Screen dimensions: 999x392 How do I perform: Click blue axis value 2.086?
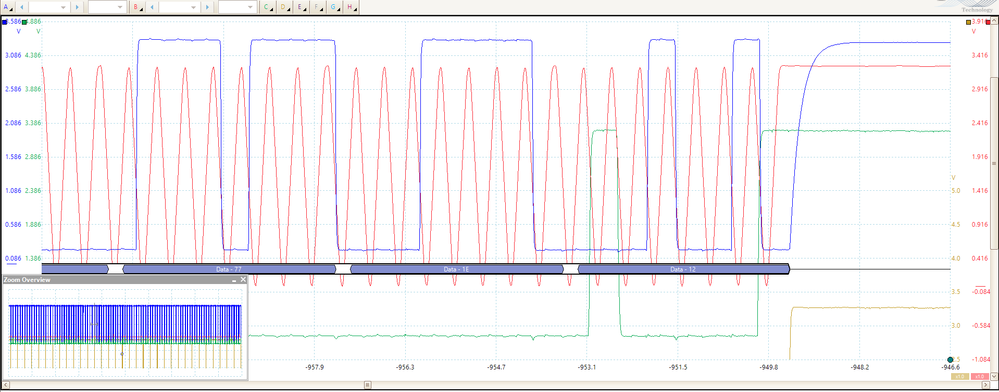click(x=13, y=123)
